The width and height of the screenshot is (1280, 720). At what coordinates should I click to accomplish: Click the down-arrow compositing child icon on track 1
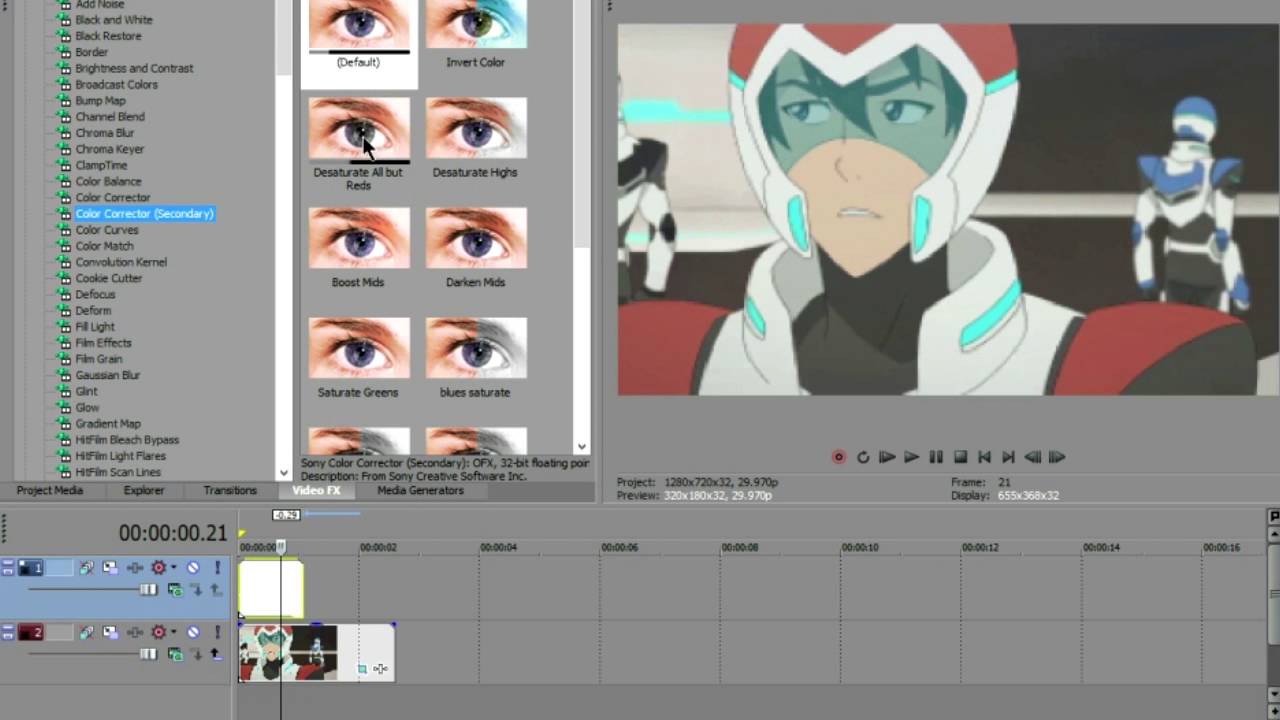click(196, 590)
